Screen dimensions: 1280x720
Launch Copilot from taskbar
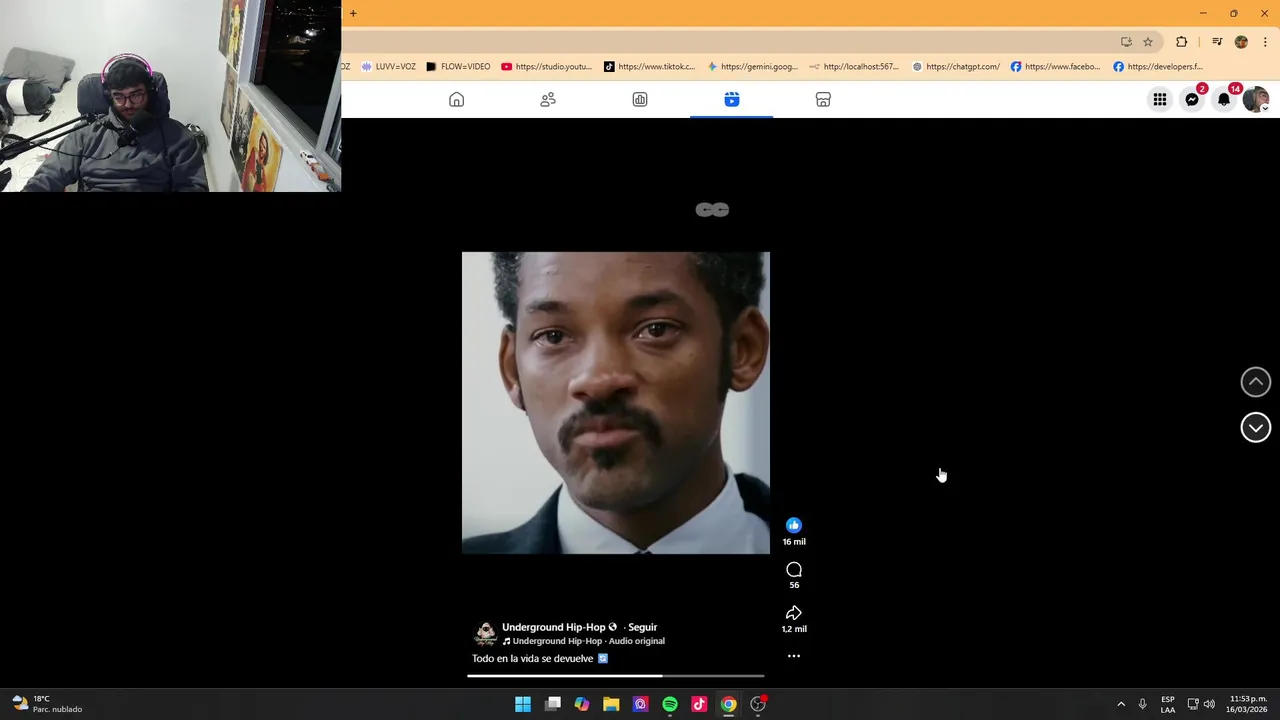point(582,704)
